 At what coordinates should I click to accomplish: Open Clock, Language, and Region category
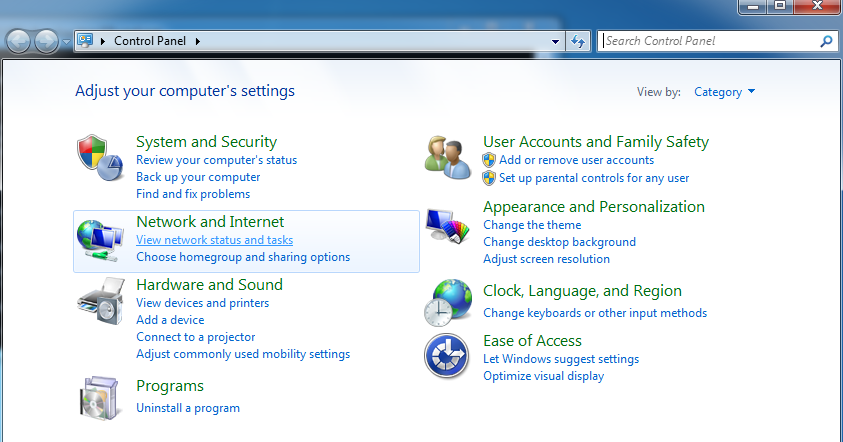(x=582, y=291)
